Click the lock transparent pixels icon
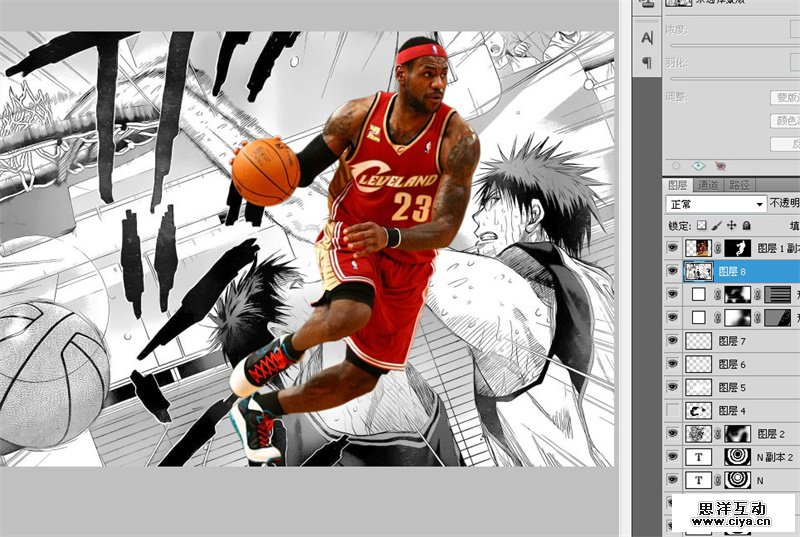Viewport: 800px width, 537px height. coord(701,226)
